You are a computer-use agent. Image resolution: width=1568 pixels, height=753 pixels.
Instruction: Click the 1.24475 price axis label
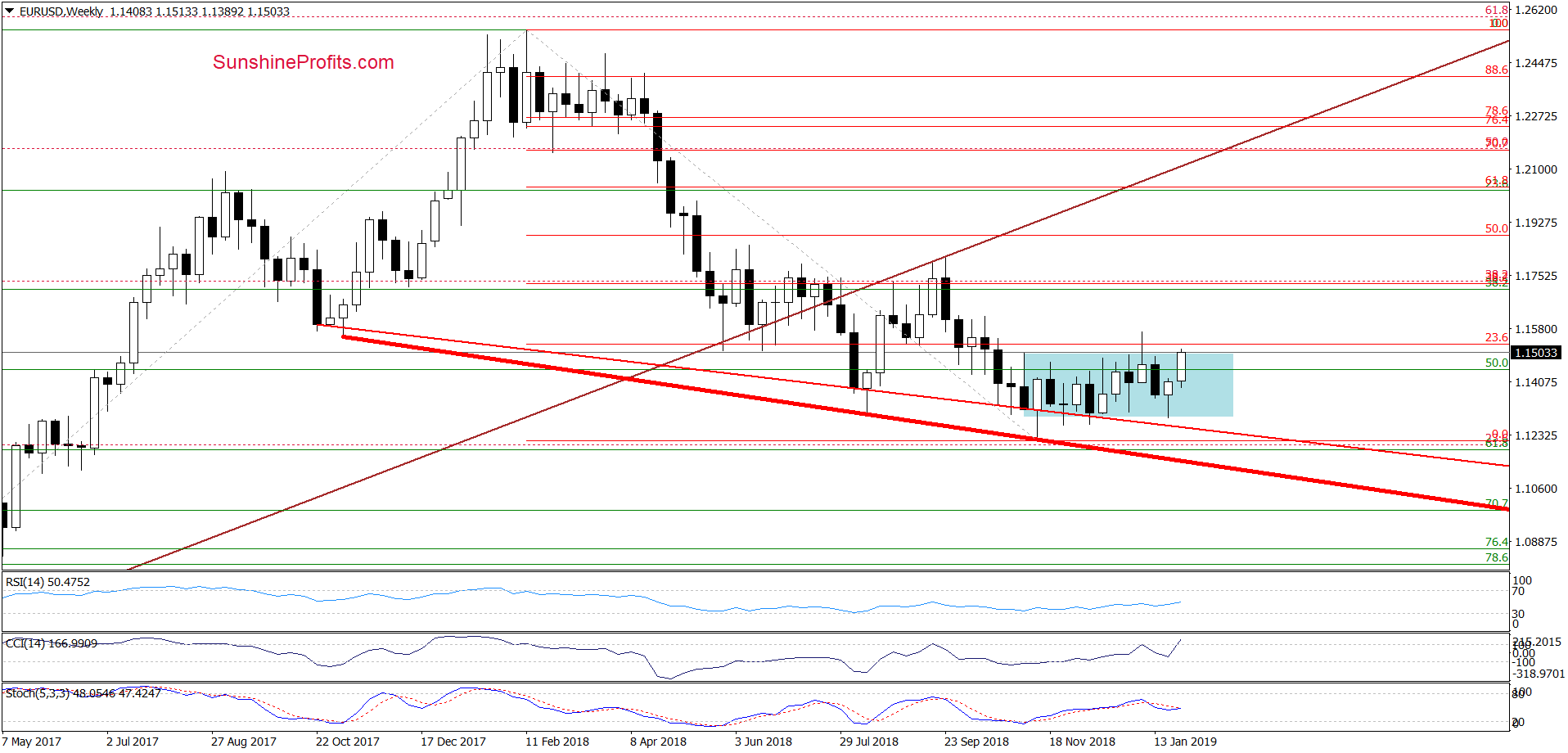(1536, 63)
